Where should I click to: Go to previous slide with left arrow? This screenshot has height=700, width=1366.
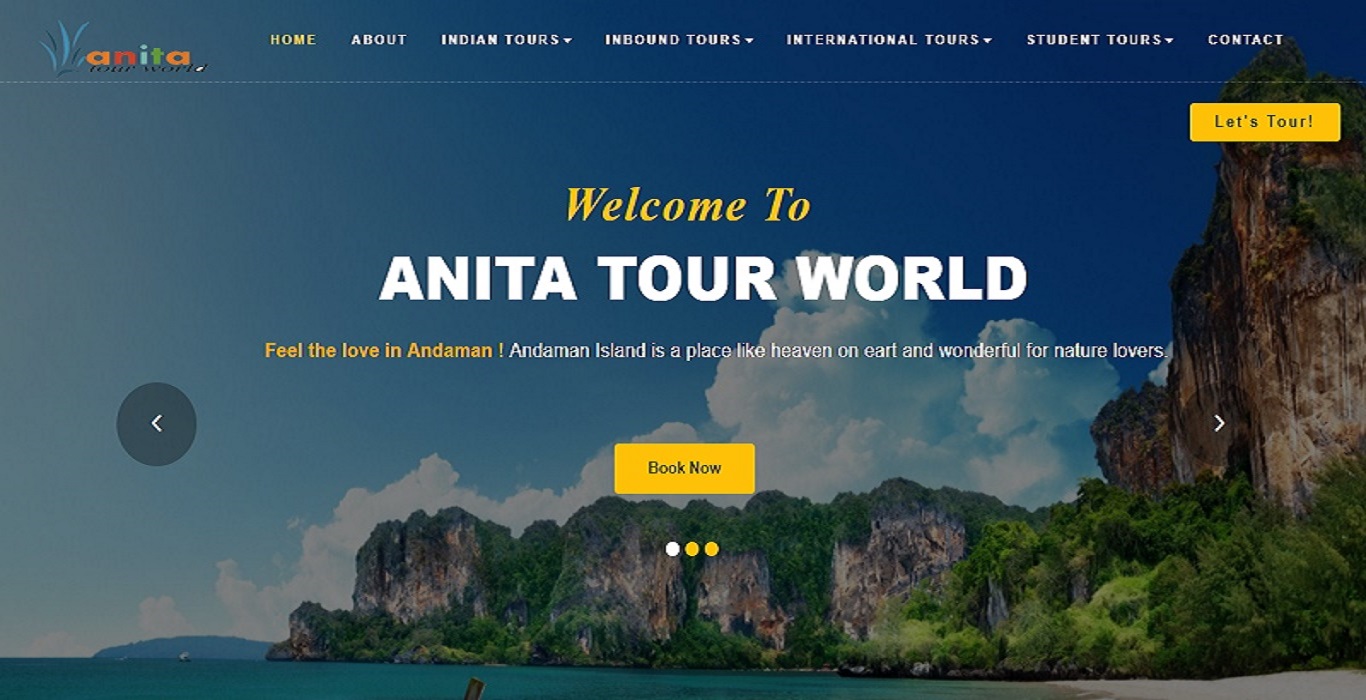157,424
